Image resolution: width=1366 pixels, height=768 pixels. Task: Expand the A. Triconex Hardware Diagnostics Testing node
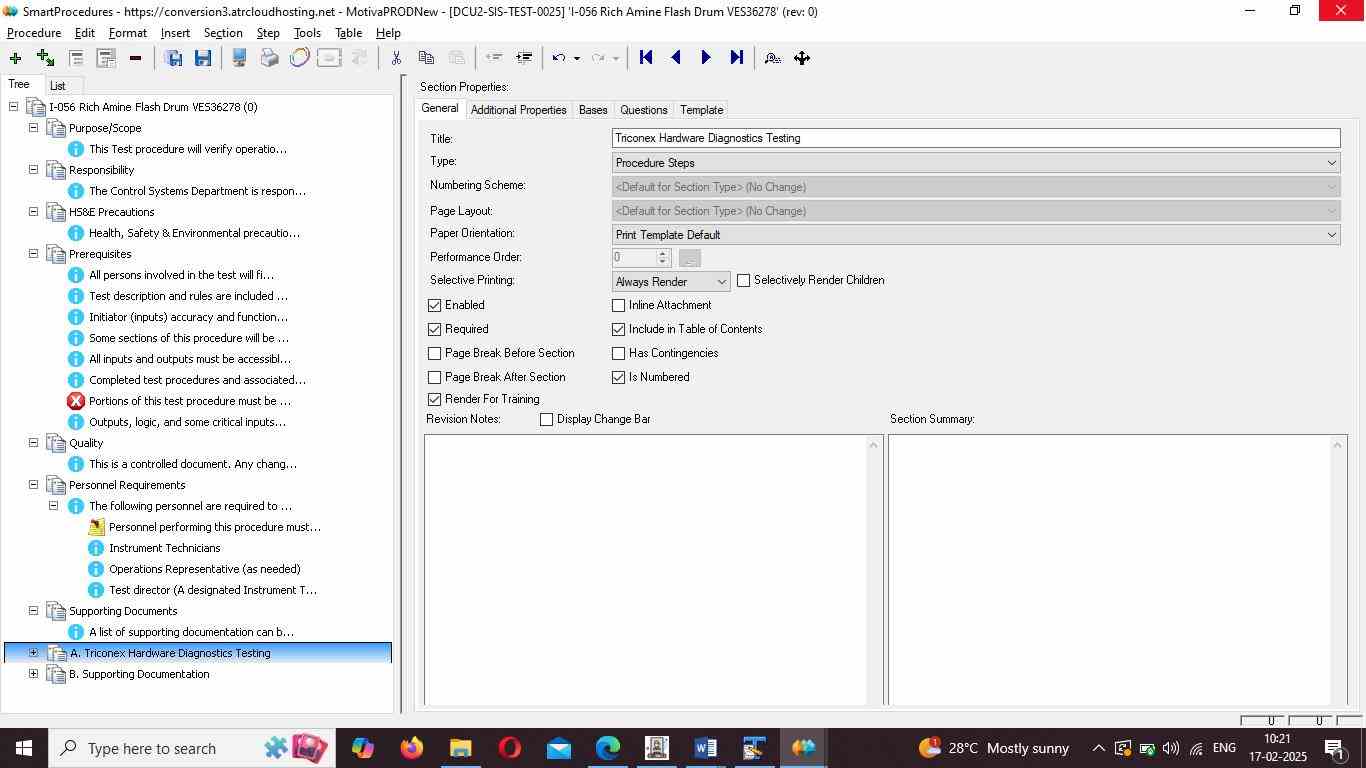pos(33,653)
